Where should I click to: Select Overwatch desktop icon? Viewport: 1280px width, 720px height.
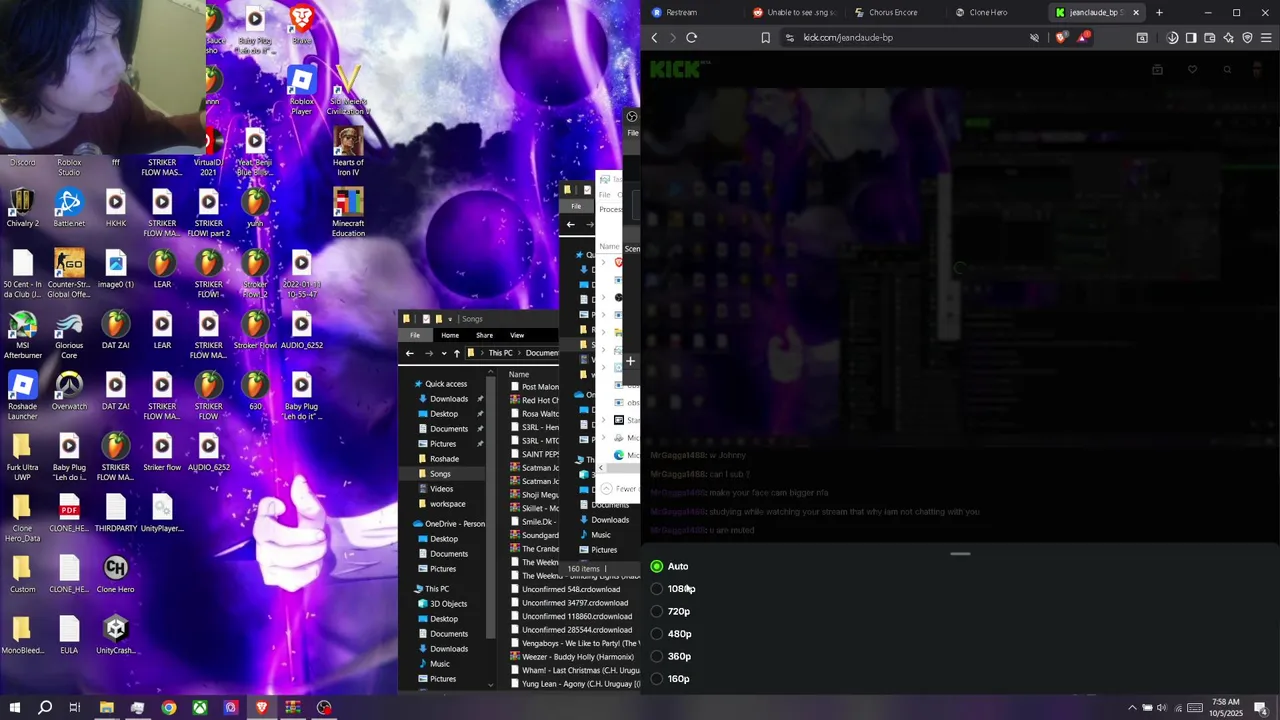click(x=69, y=391)
